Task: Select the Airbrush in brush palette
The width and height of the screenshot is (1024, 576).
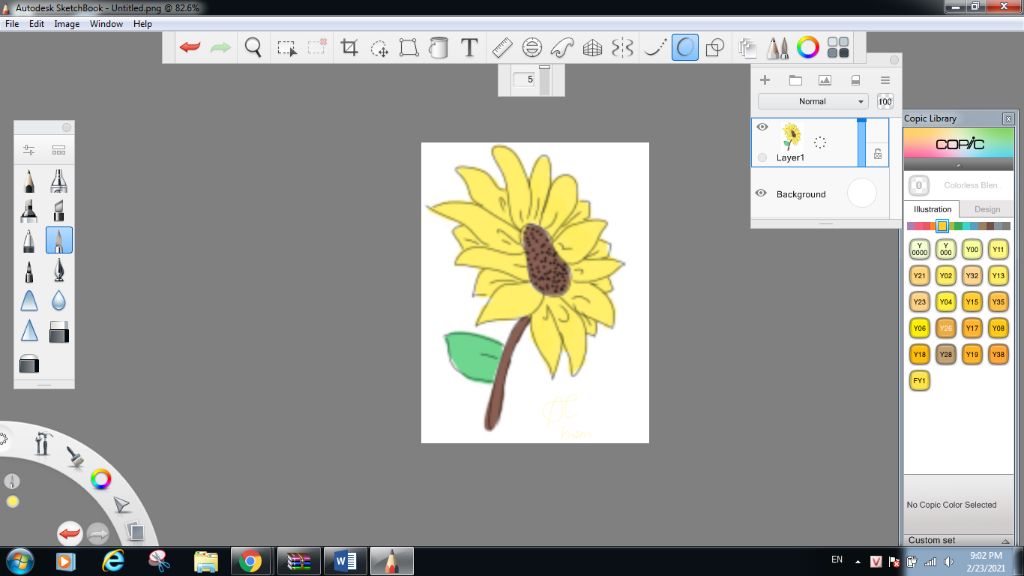Action: tap(59, 181)
